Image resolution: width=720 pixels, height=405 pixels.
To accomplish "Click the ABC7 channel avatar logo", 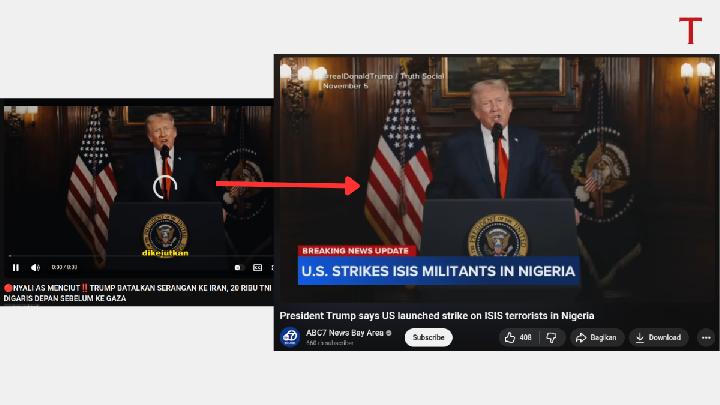I will [x=289, y=337].
